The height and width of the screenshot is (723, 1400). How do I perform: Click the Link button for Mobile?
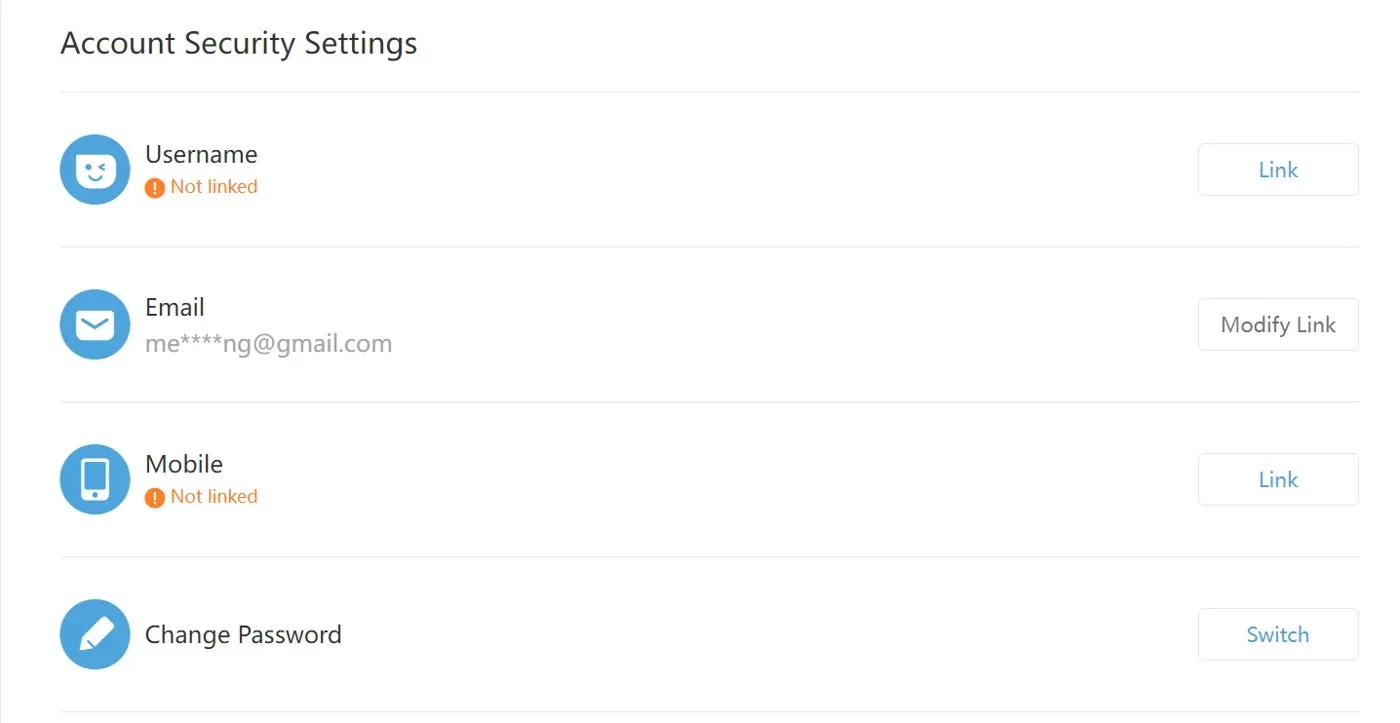coord(1278,480)
